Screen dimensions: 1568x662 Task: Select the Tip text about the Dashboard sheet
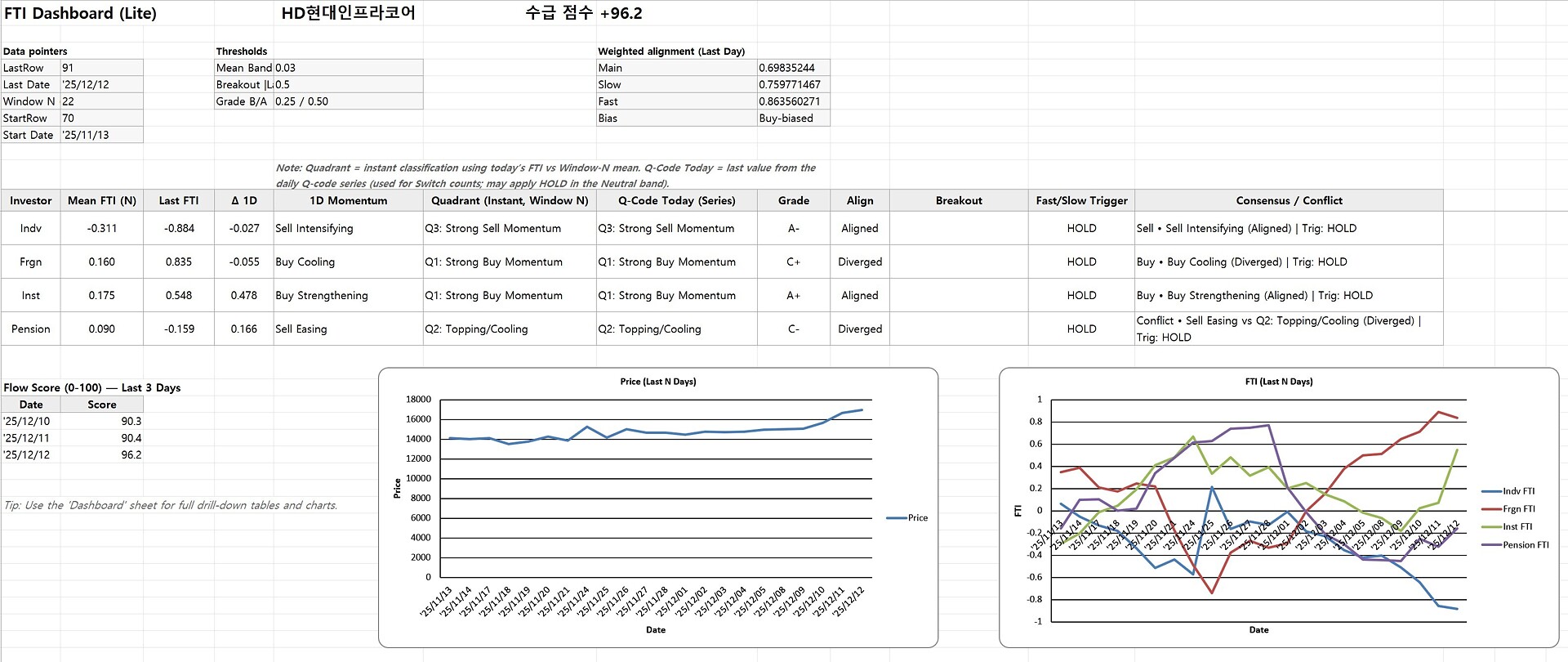tap(171, 506)
